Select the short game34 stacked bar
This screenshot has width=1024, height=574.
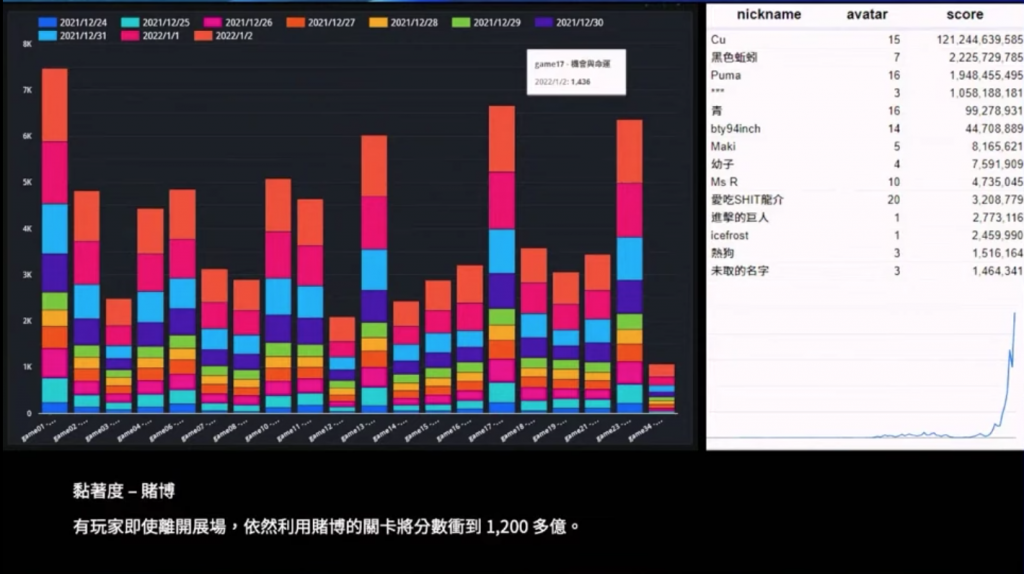(662, 389)
